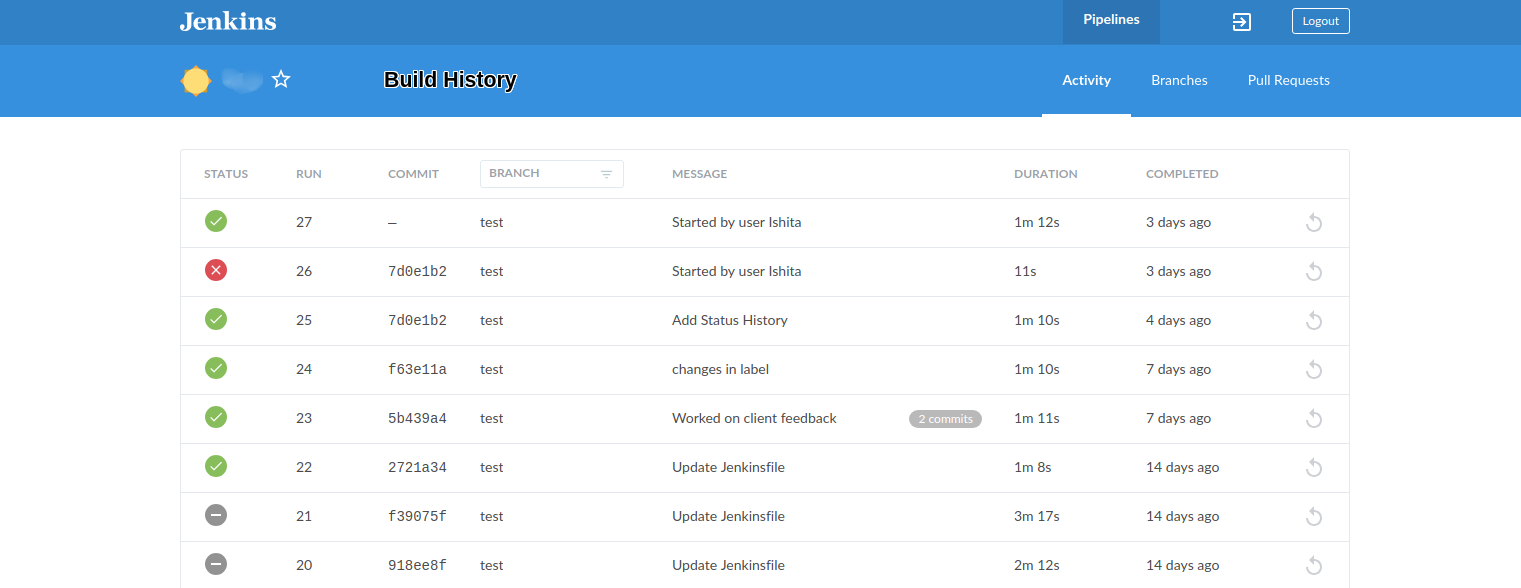
Task: Rerun build 21 with the replay icon
Action: (1314, 516)
